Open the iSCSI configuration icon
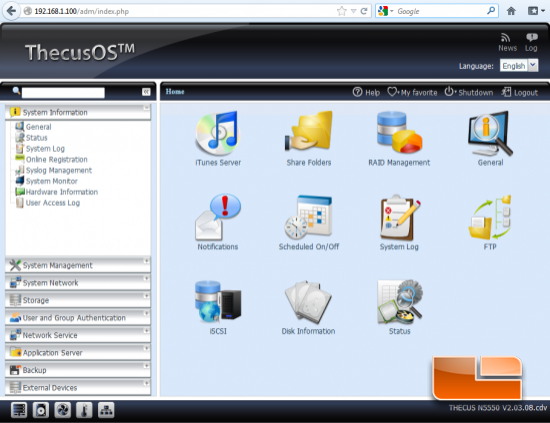Viewport: 550px width, 423px height. (218, 301)
